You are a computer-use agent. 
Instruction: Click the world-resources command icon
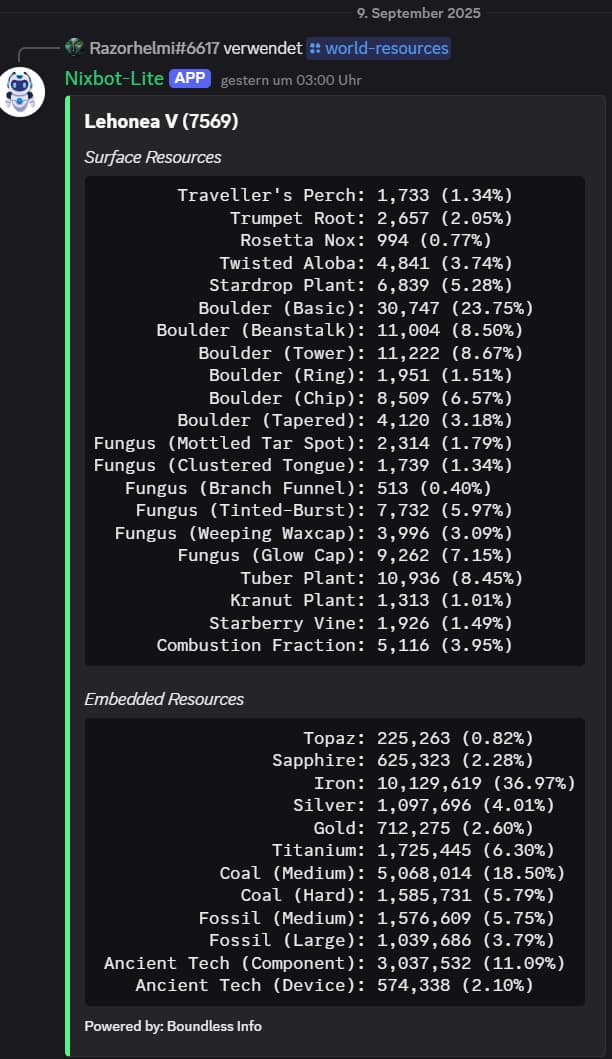[315, 49]
